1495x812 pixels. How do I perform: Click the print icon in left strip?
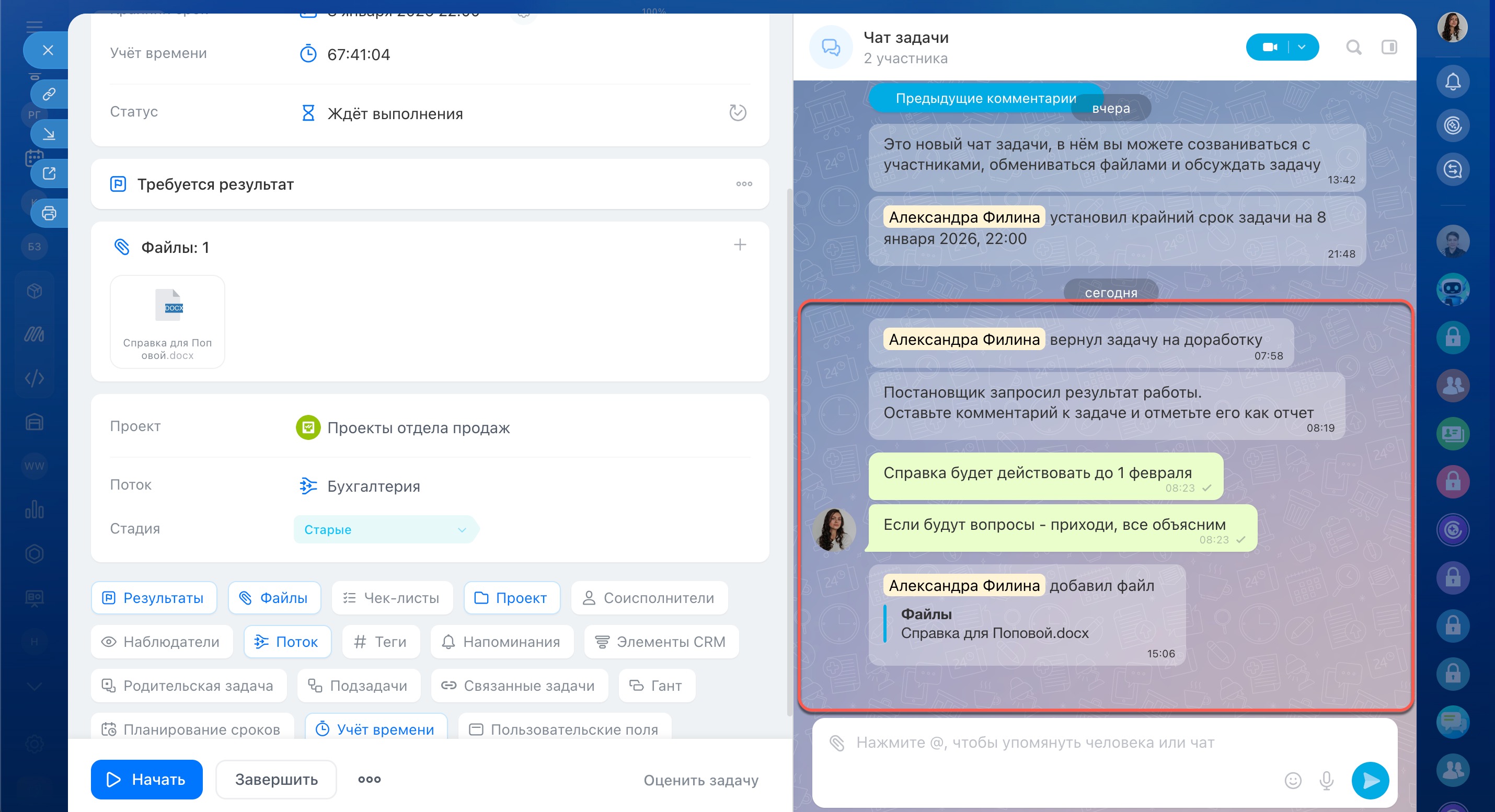[x=49, y=213]
